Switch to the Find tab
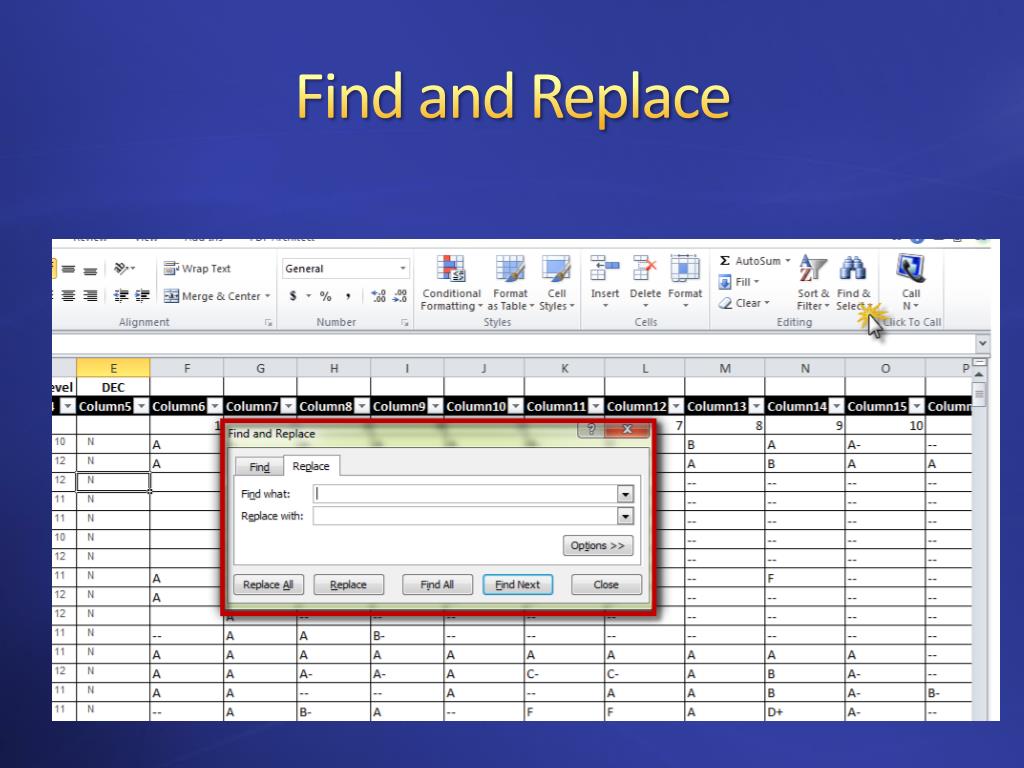 [x=259, y=467]
